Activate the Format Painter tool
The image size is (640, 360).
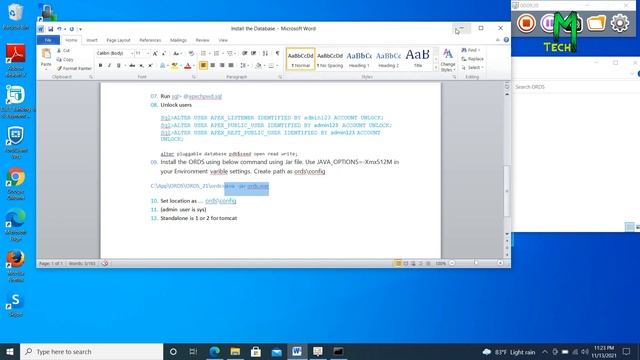(x=74, y=68)
